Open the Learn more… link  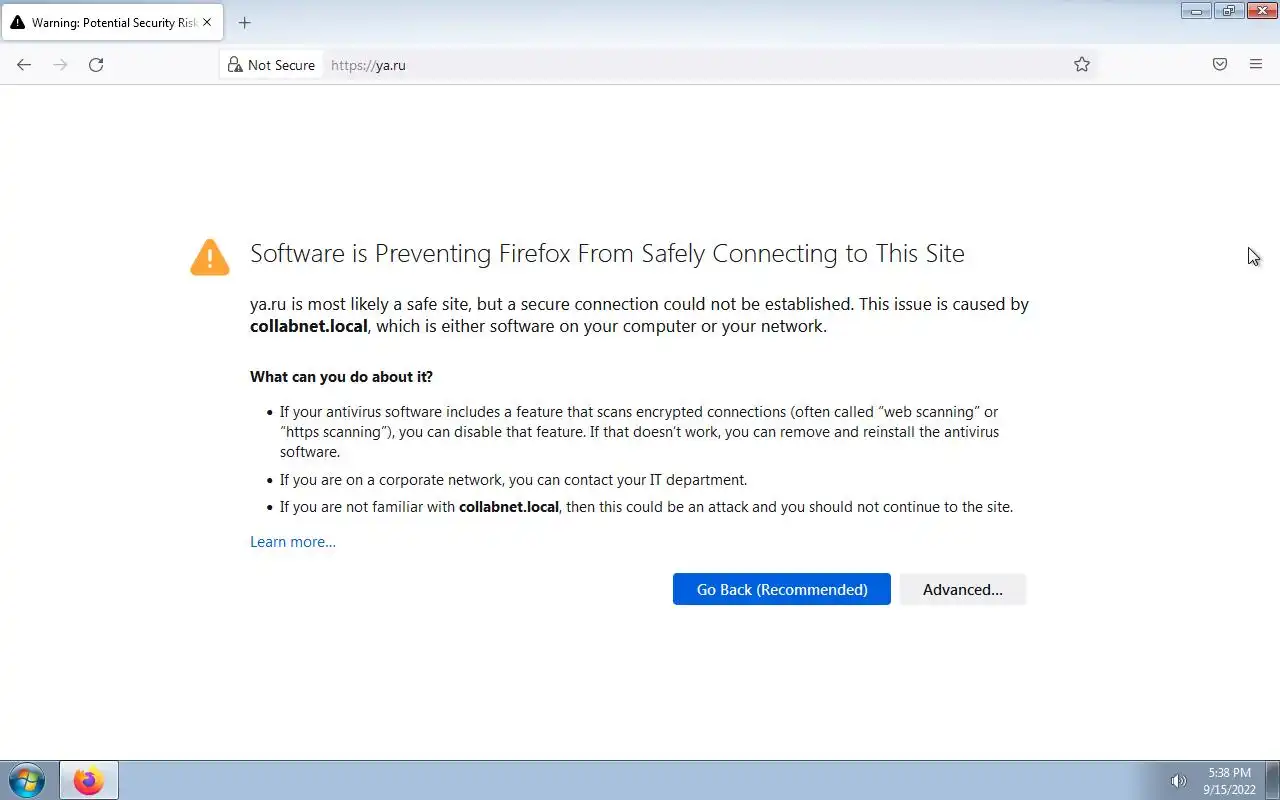coord(292,542)
